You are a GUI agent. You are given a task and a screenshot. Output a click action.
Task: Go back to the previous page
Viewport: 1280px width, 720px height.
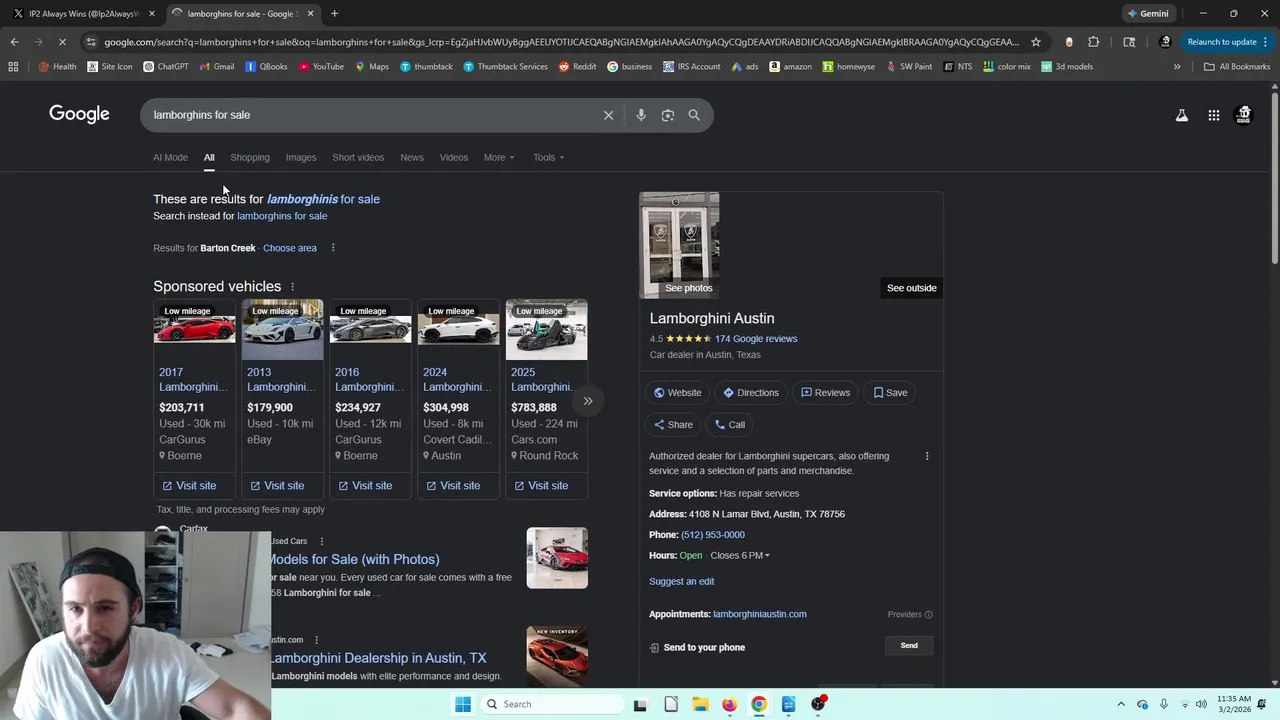(14, 42)
